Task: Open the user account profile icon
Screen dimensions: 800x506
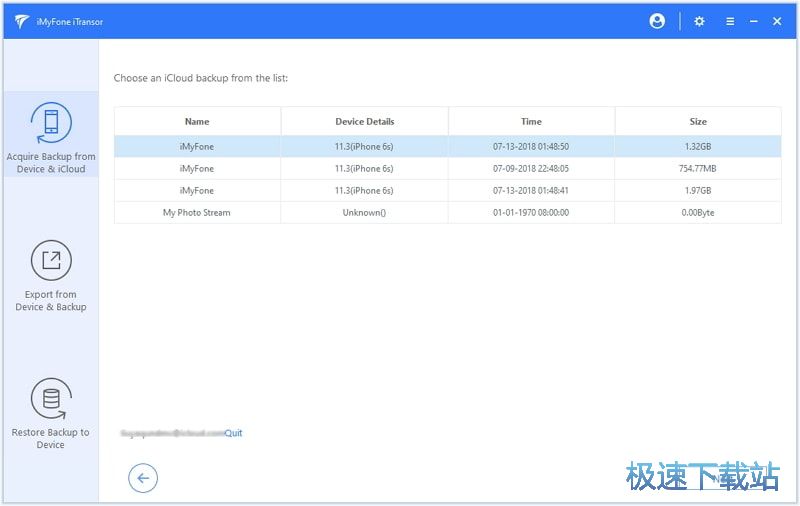Action: click(657, 21)
